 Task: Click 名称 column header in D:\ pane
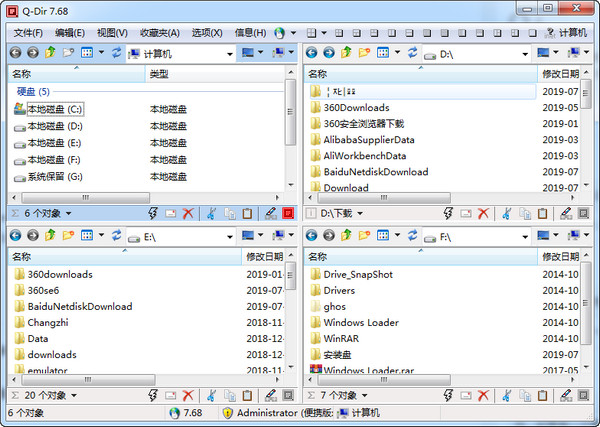coord(421,74)
